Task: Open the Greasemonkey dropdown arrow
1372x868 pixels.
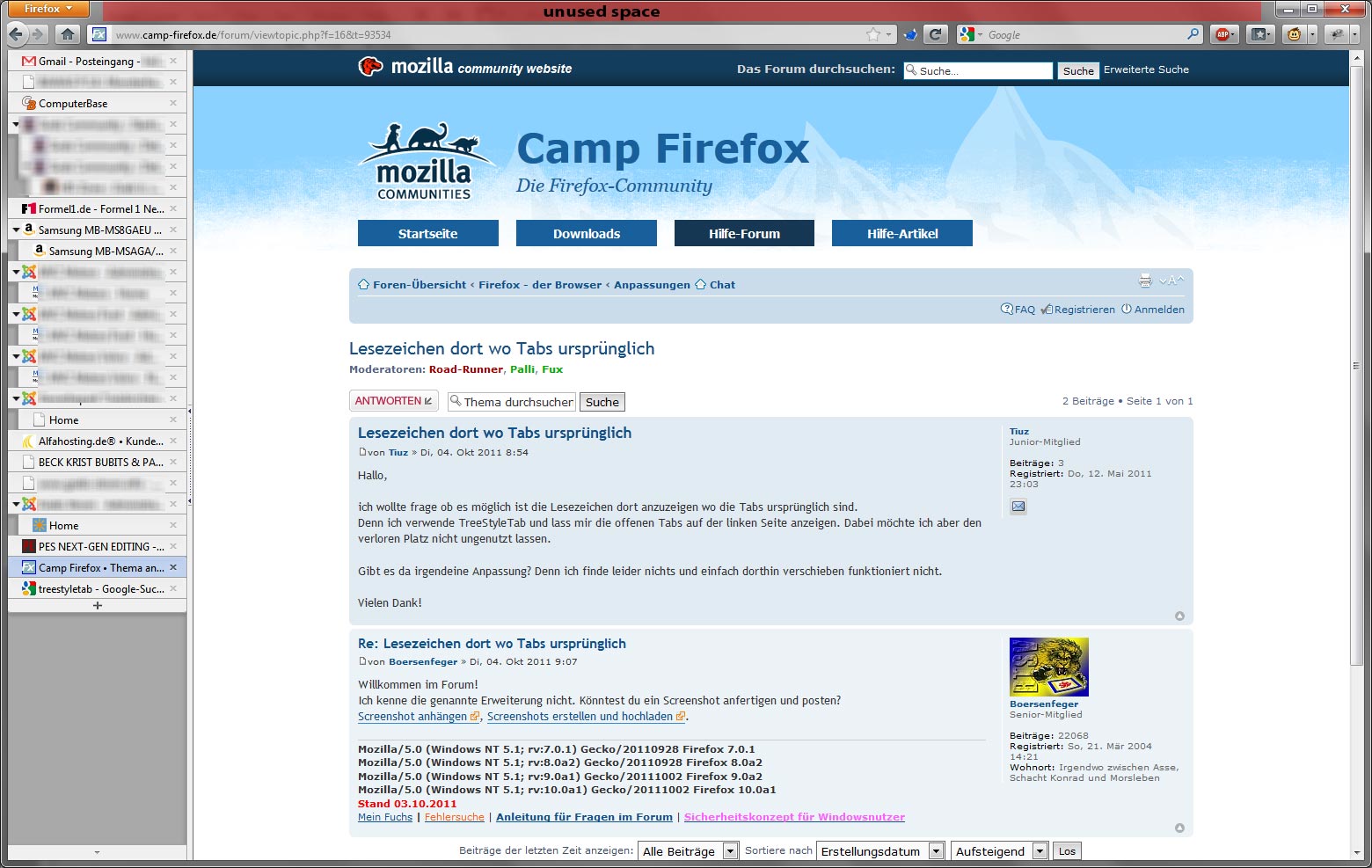Action: [x=1312, y=34]
